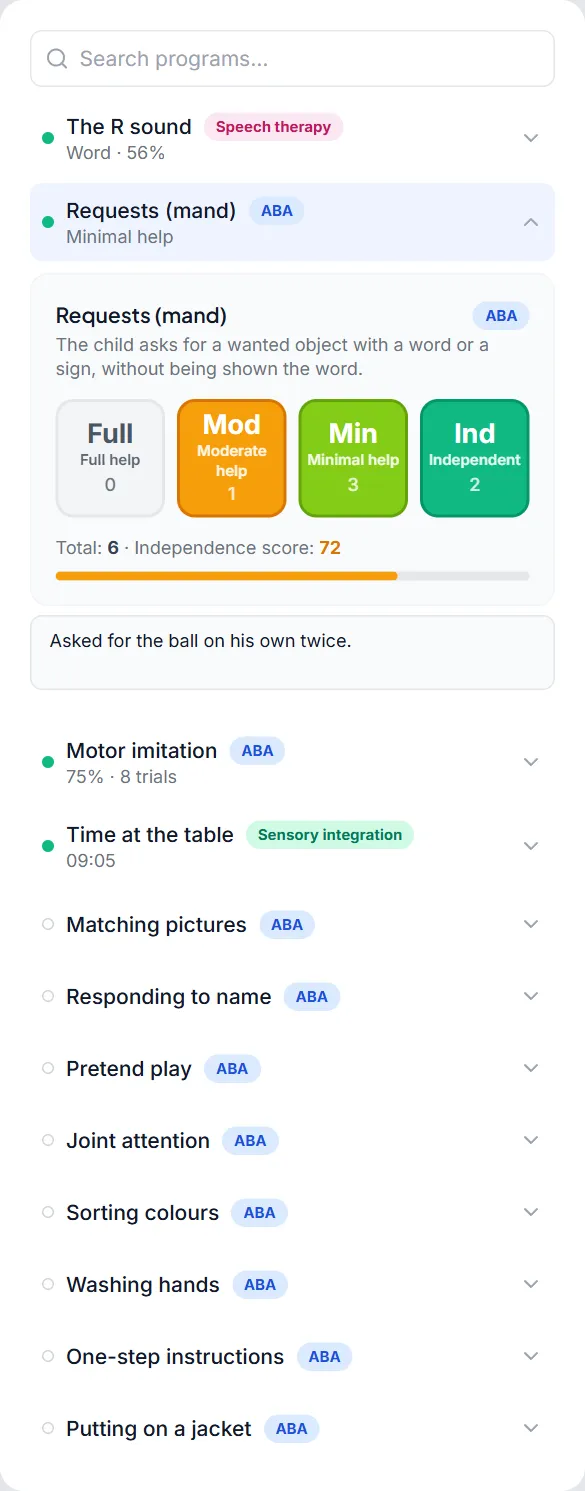
Task: Click the Sensory integration tag badge
Action: click(x=330, y=835)
